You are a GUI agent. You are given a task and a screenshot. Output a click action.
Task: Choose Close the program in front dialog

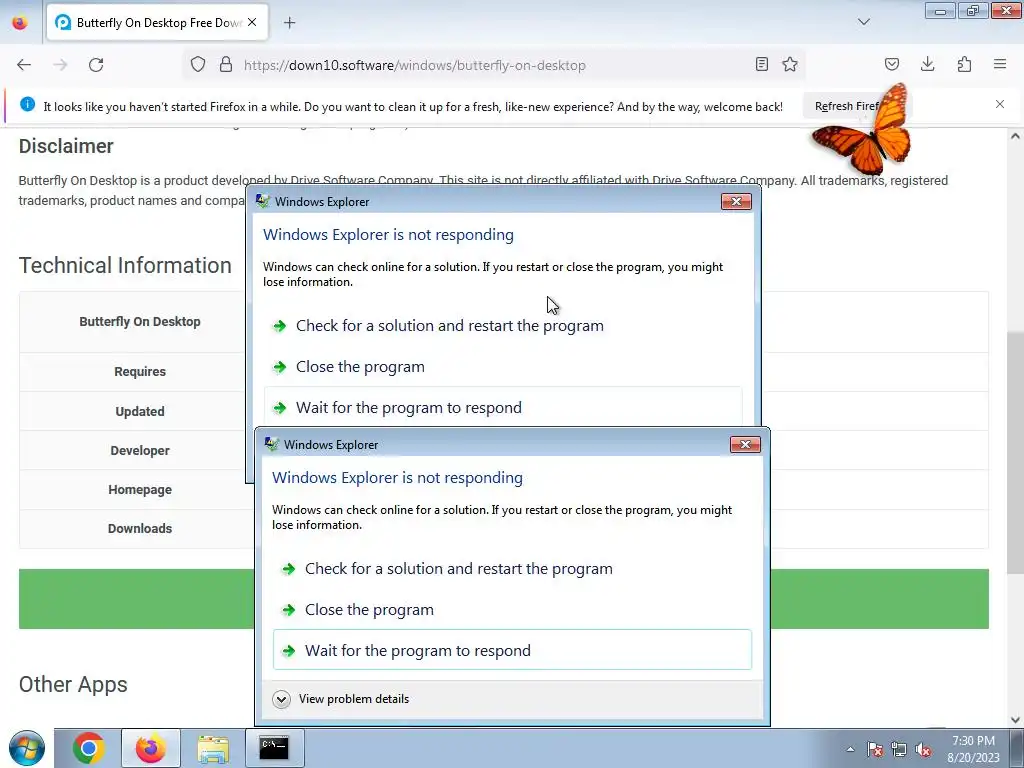[x=513, y=610]
